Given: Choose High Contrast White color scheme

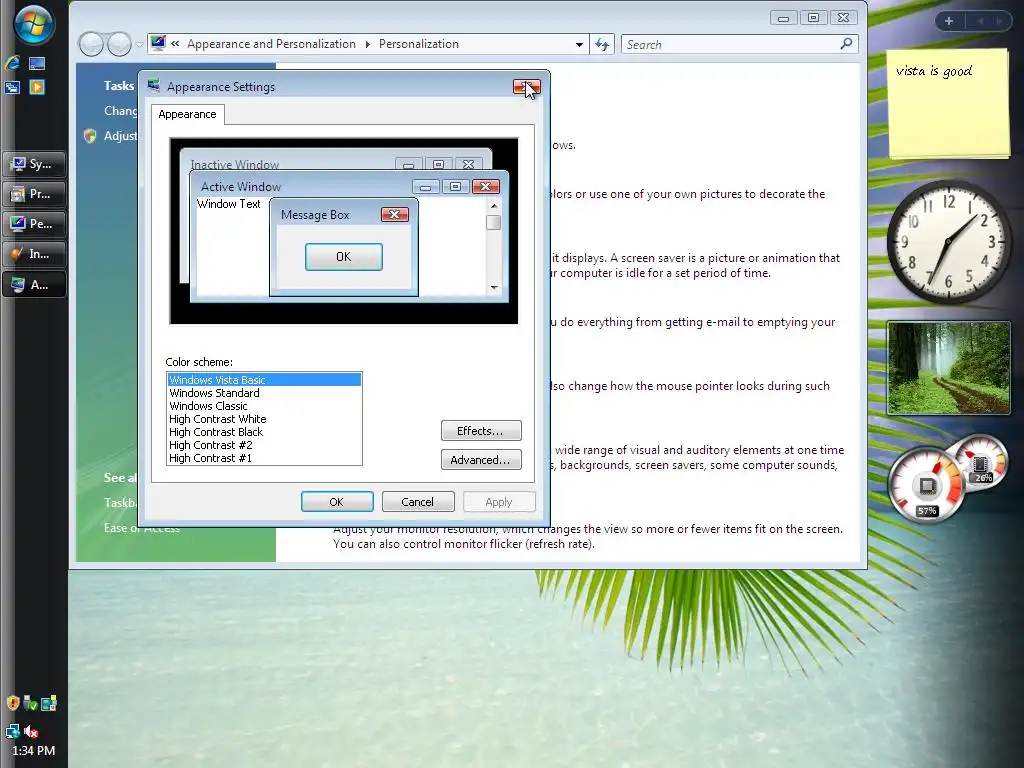Looking at the screenshot, I should click(264, 419).
